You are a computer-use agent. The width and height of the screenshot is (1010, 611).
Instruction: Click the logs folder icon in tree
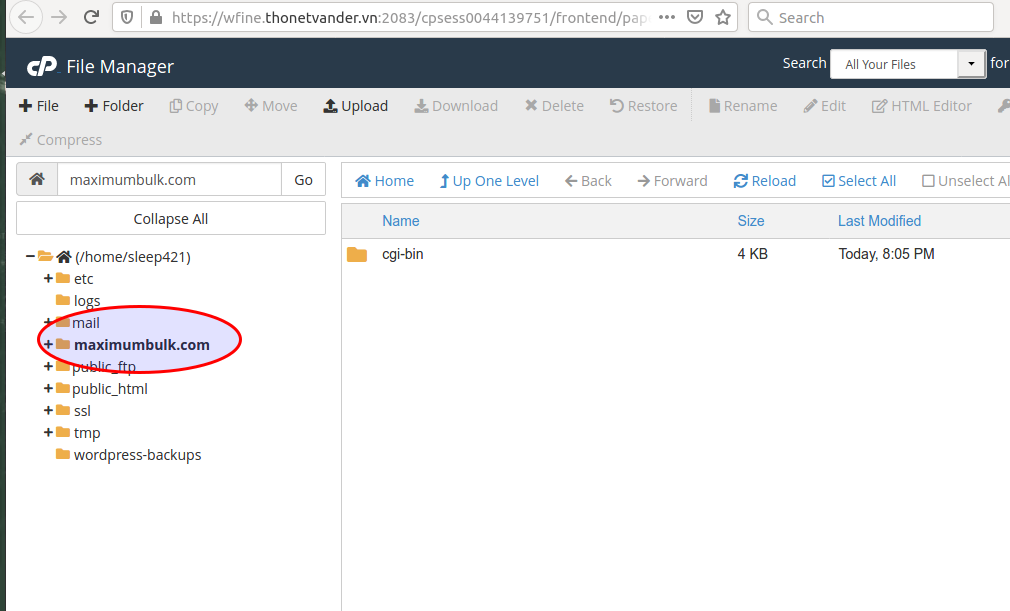pos(62,300)
